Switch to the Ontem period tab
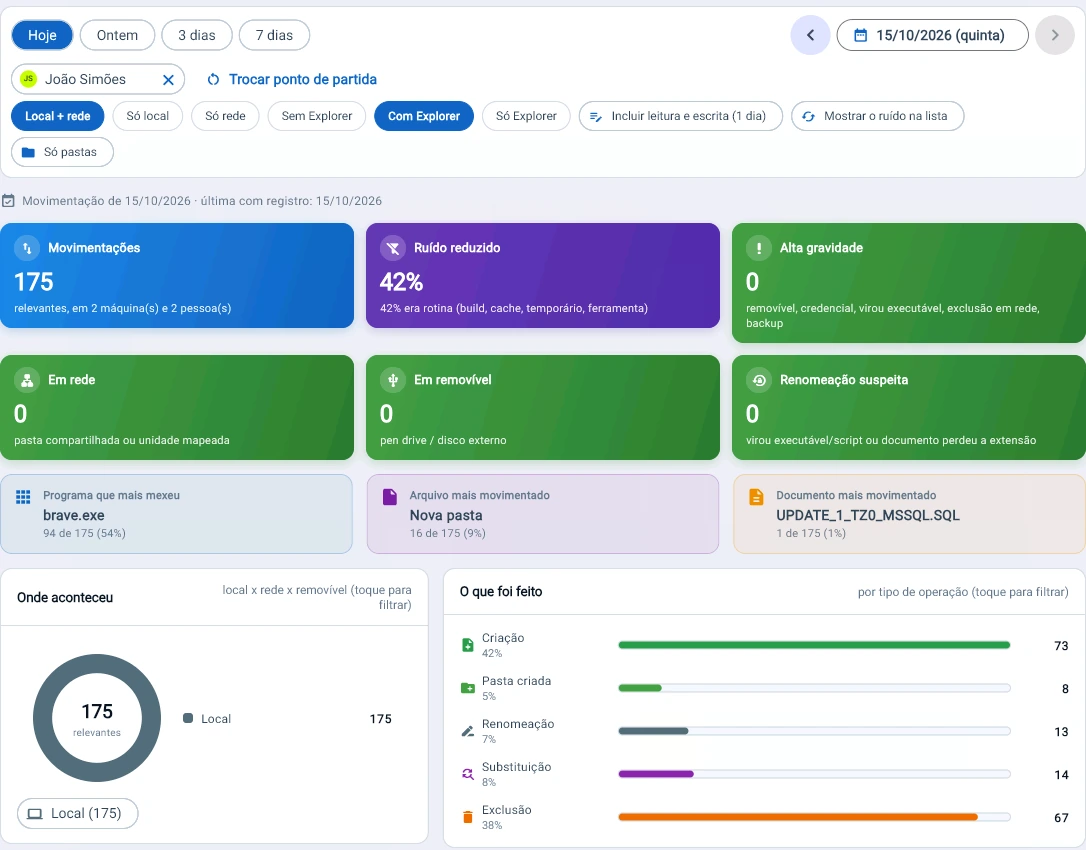 click(117, 35)
